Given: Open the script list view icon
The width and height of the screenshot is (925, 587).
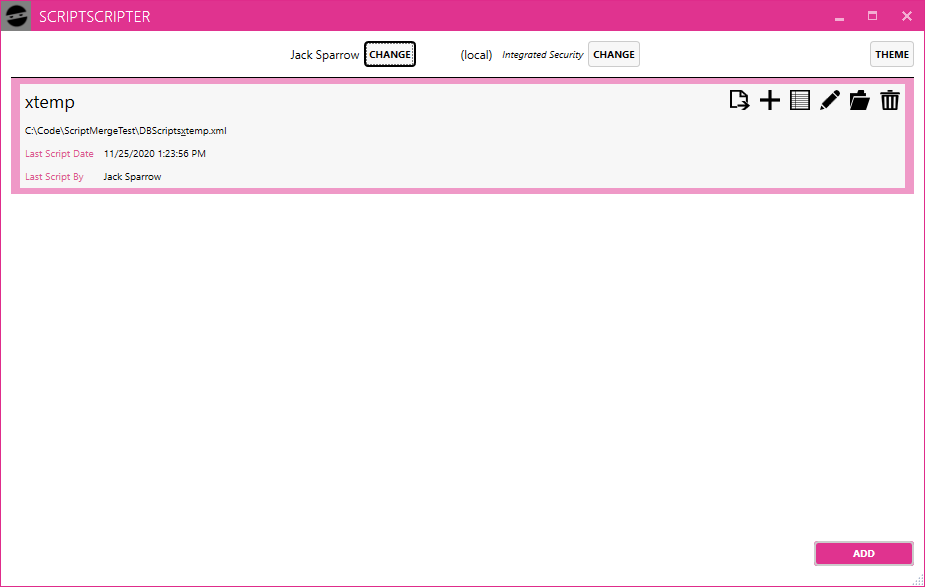Looking at the screenshot, I should tap(799, 100).
